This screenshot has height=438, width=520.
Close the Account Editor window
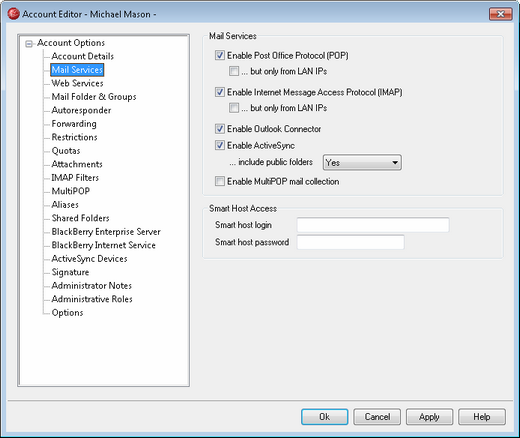tap(501, 14)
